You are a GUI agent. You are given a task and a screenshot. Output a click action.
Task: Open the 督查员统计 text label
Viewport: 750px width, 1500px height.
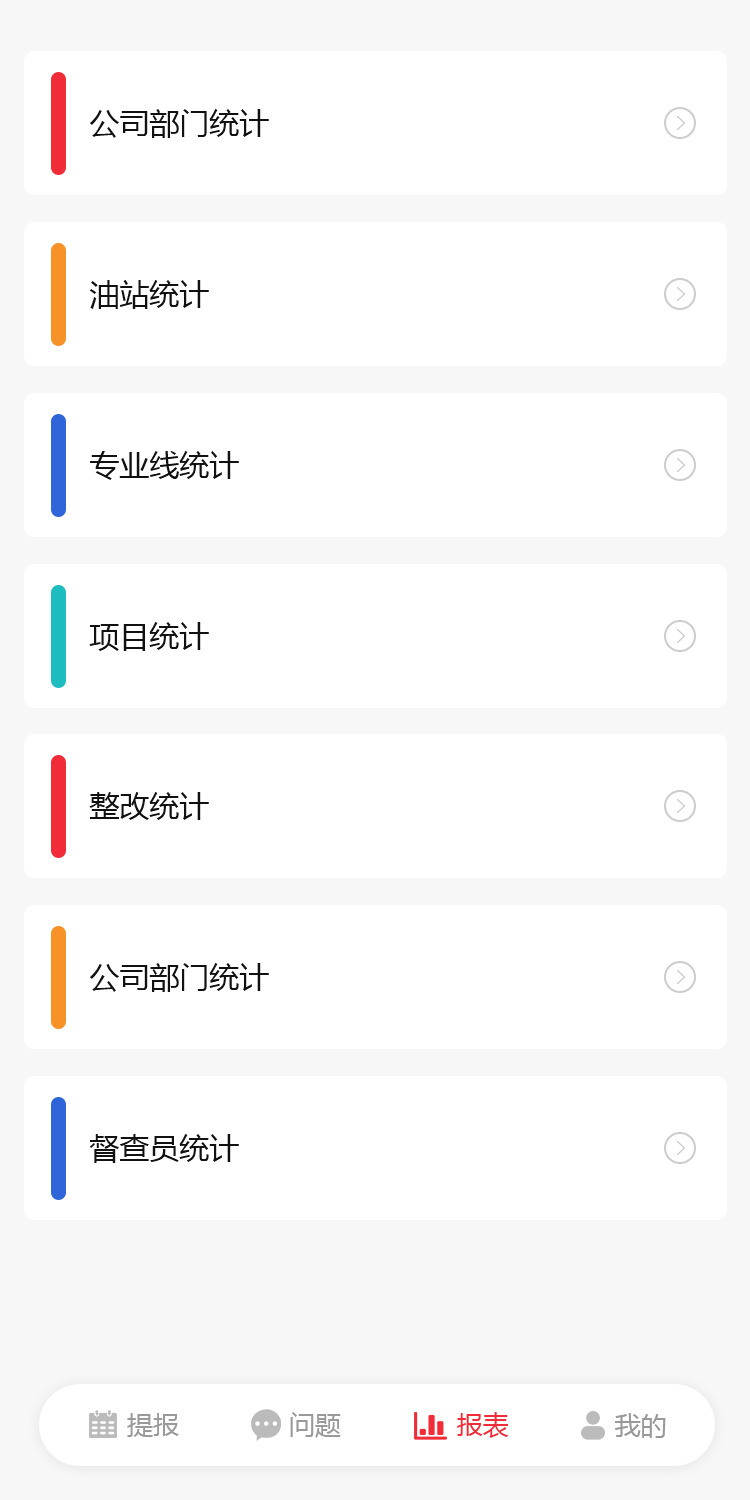click(x=164, y=1149)
